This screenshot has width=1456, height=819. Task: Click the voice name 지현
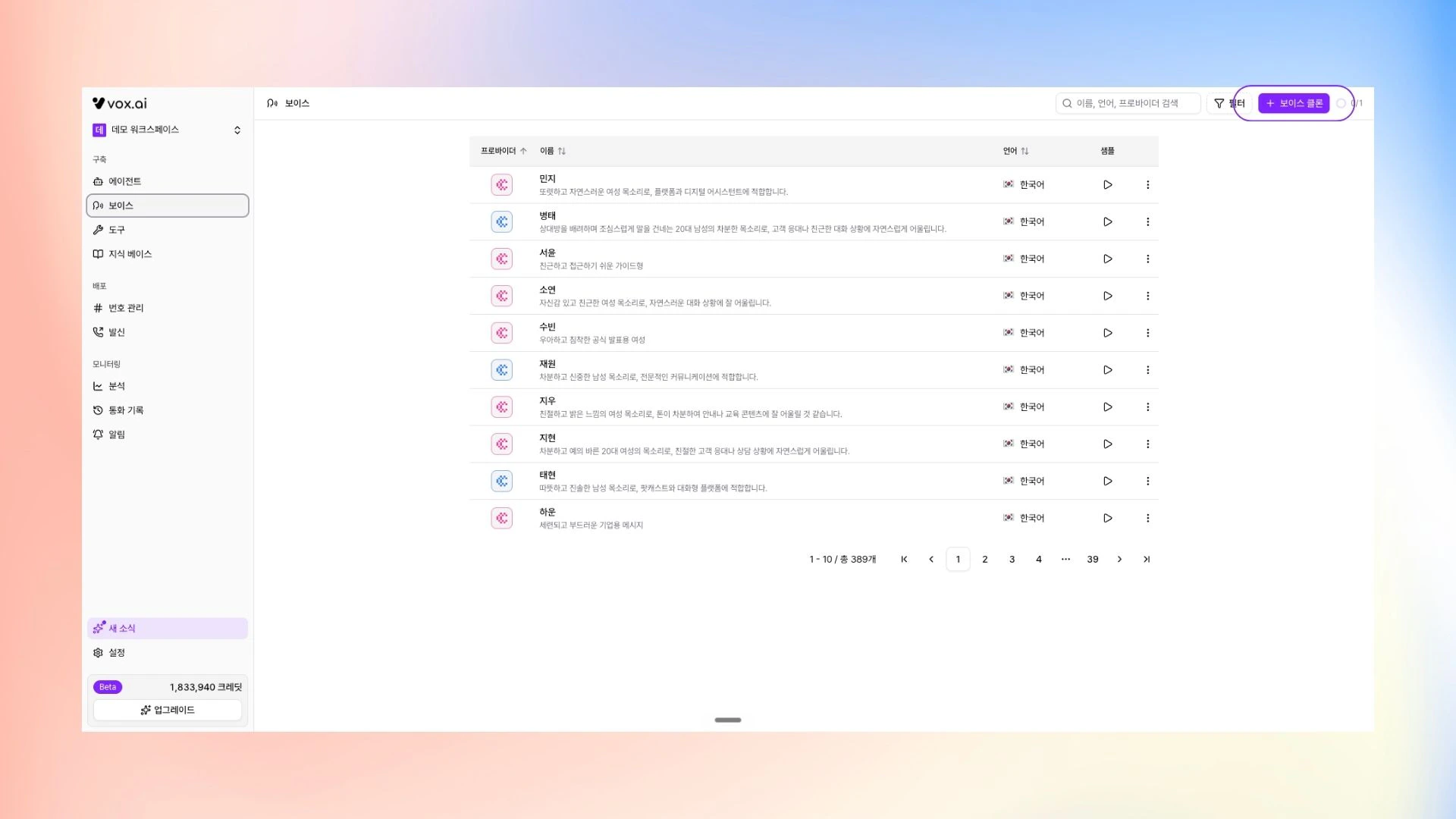(x=548, y=438)
